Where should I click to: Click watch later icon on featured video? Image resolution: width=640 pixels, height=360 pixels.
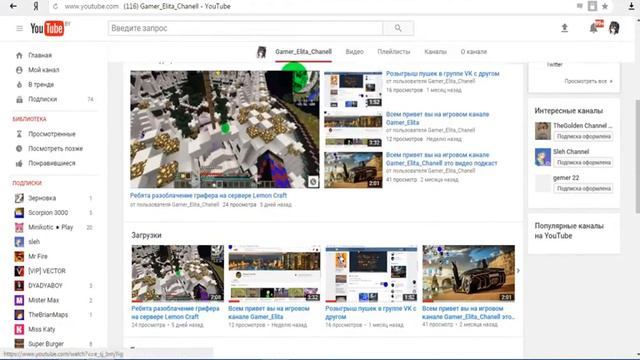pyautogui.click(x=313, y=182)
